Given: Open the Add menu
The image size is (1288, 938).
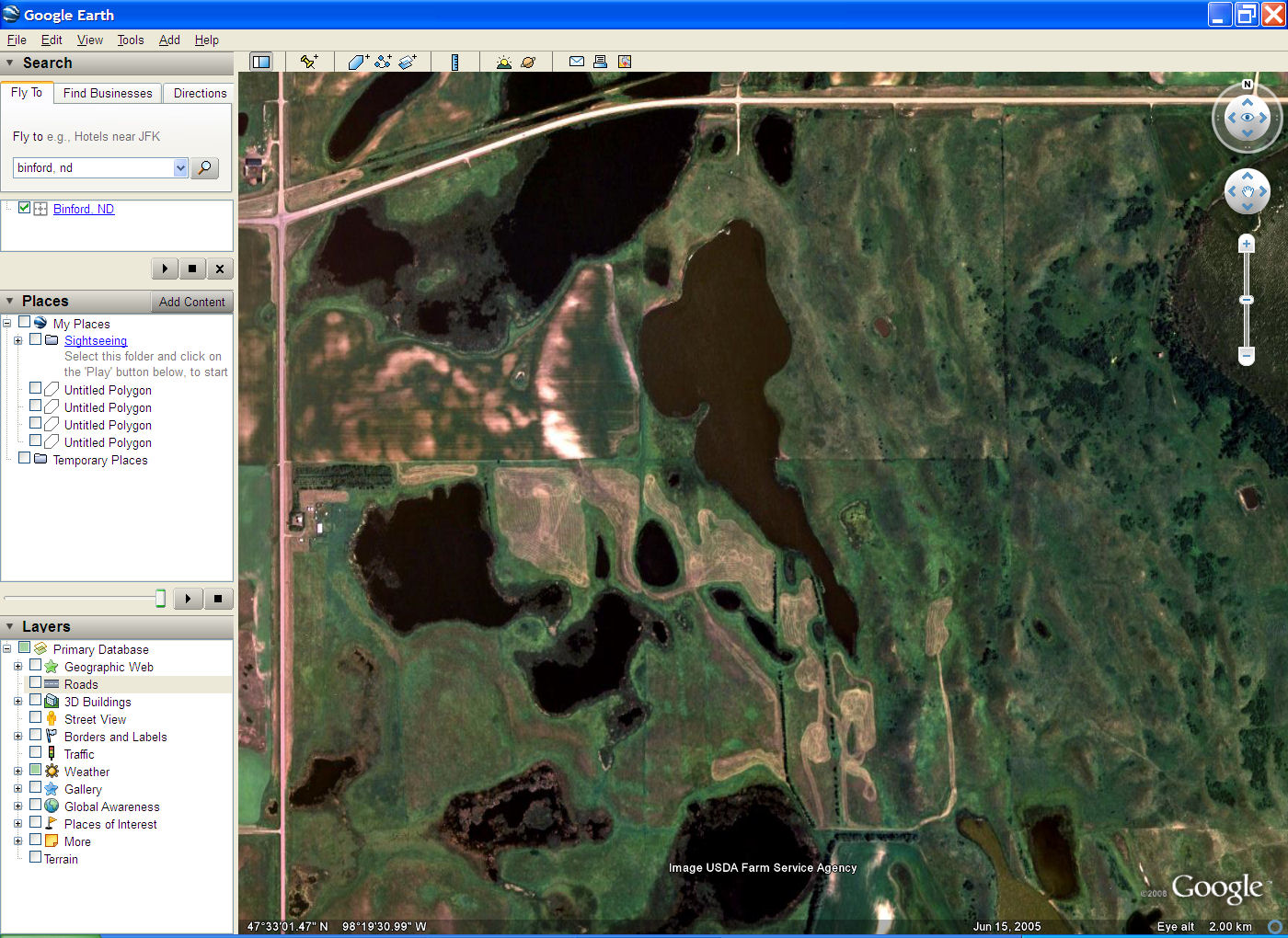Looking at the screenshot, I should point(169,40).
